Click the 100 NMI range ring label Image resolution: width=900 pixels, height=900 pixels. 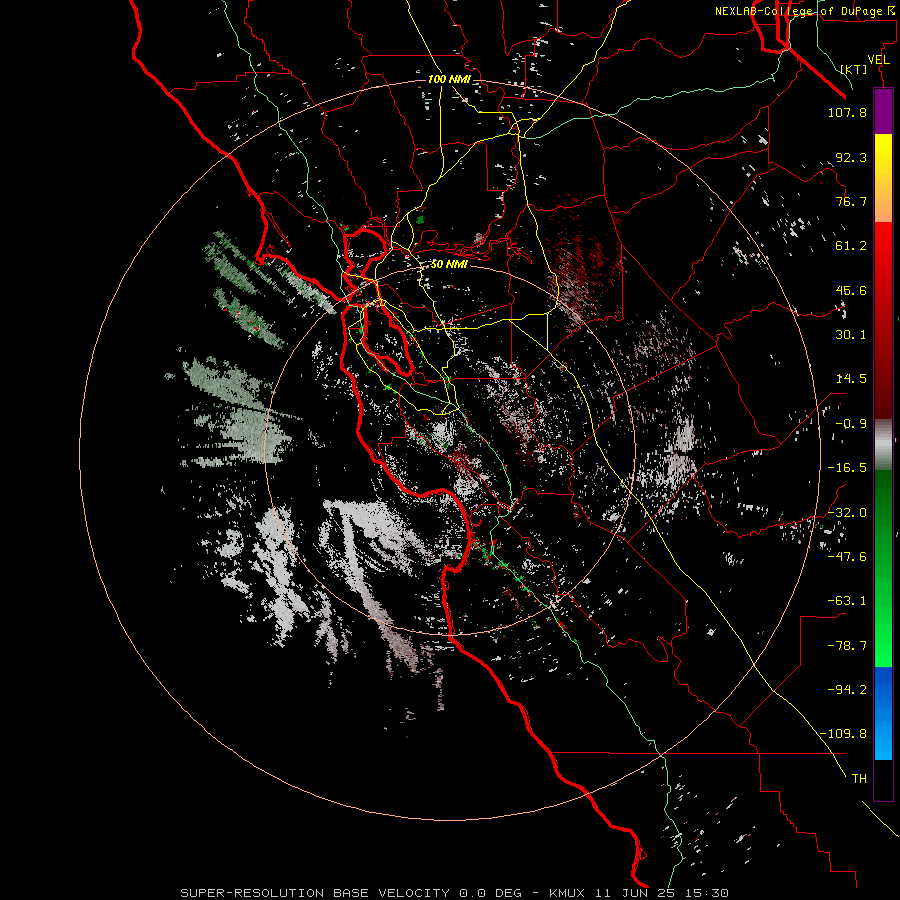(449, 79)
